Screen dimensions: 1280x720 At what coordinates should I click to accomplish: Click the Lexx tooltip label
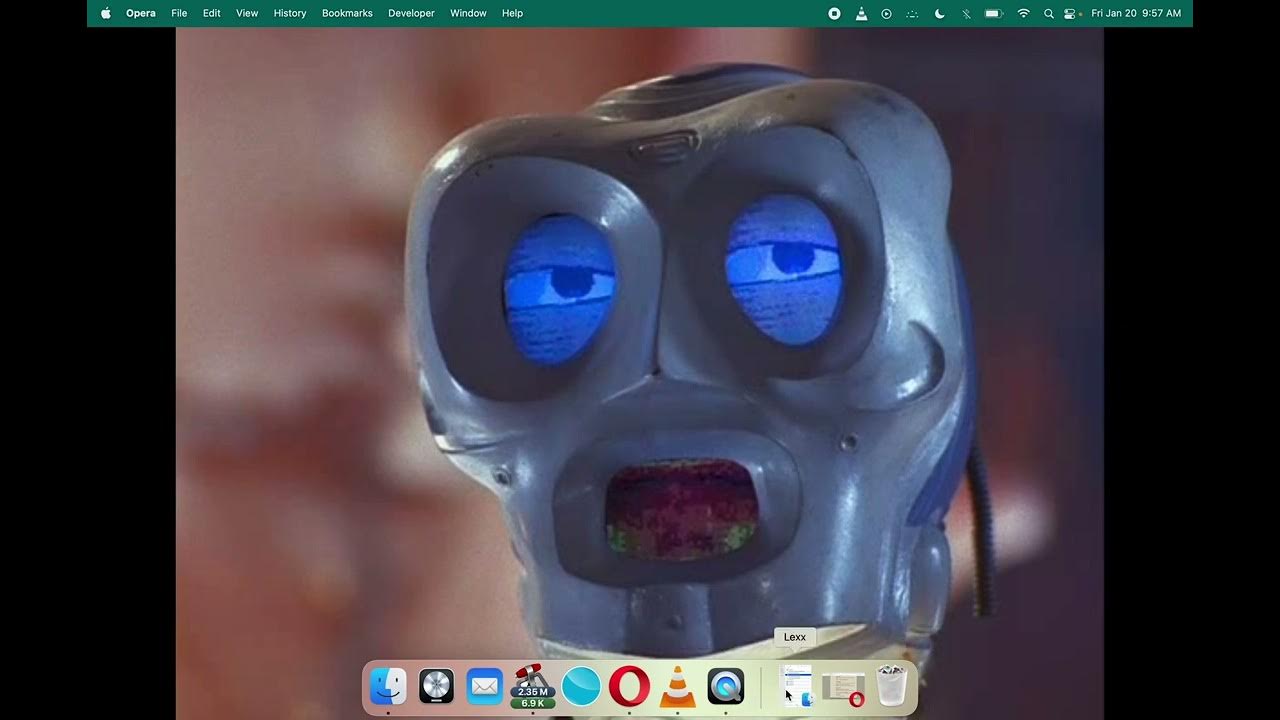pyautogui.click(x=795, y=637)
